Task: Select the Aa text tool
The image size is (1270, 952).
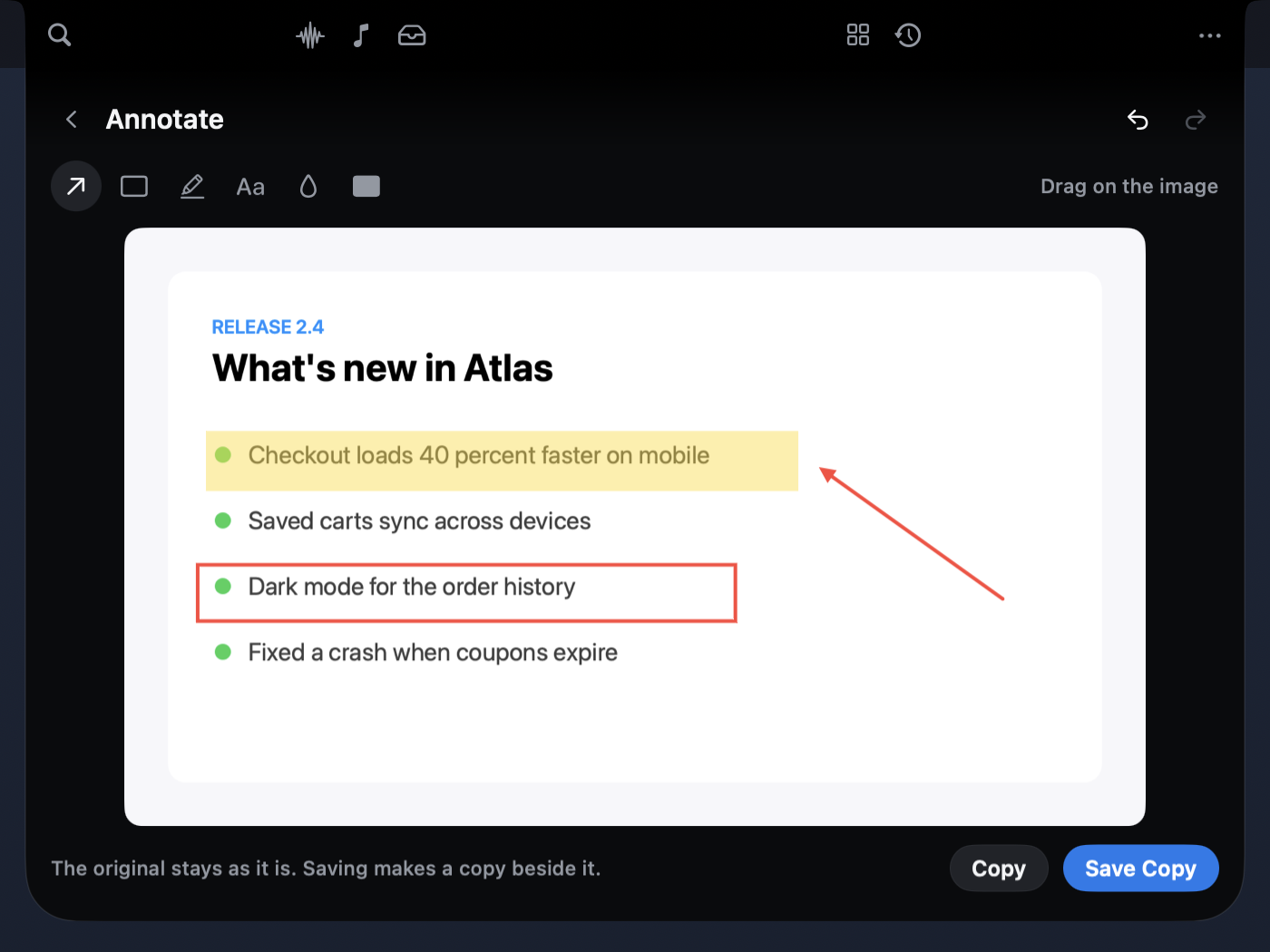Action: coord(250,187)
